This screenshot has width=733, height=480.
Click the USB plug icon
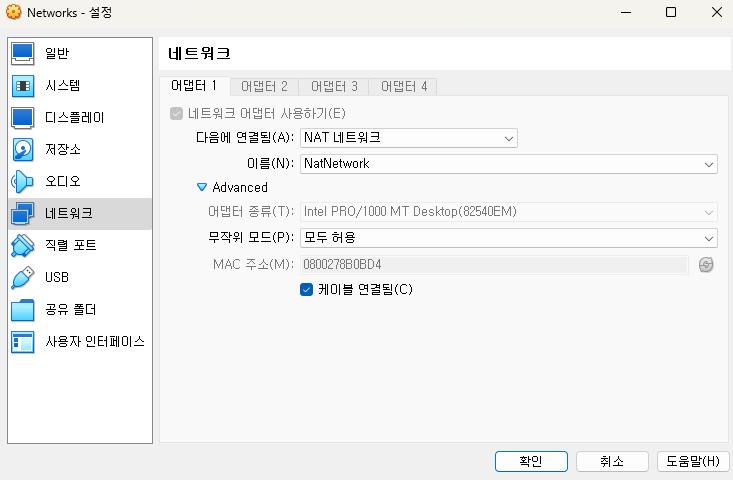coord(22,278)
